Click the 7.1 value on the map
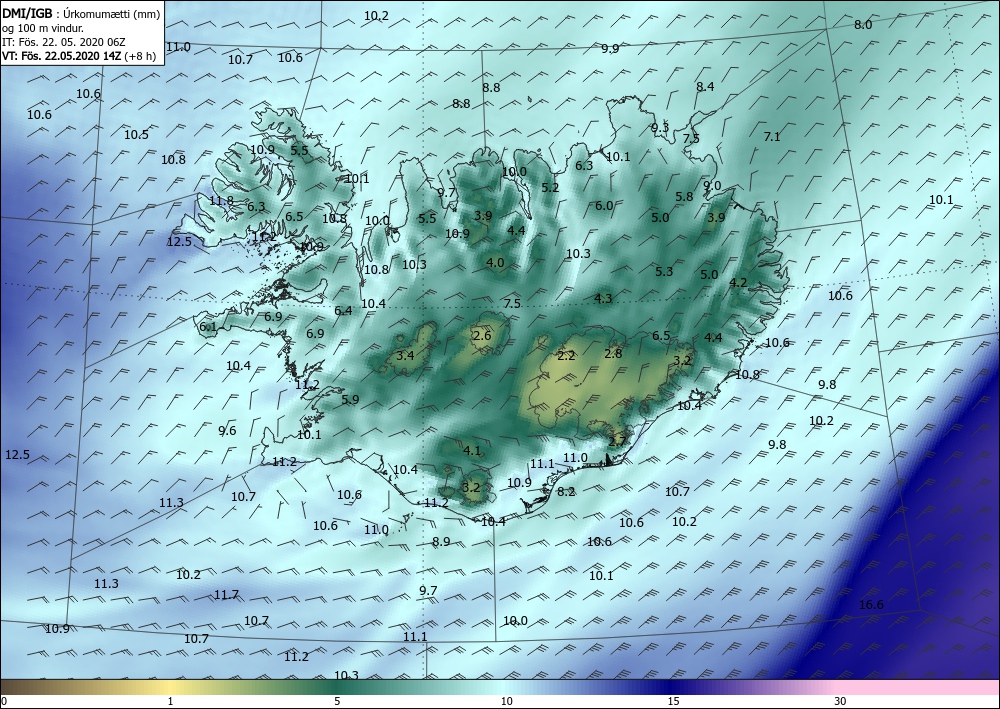Viewport: 1000px width, 709px height. pyautogui.click(x=772, y=136)
